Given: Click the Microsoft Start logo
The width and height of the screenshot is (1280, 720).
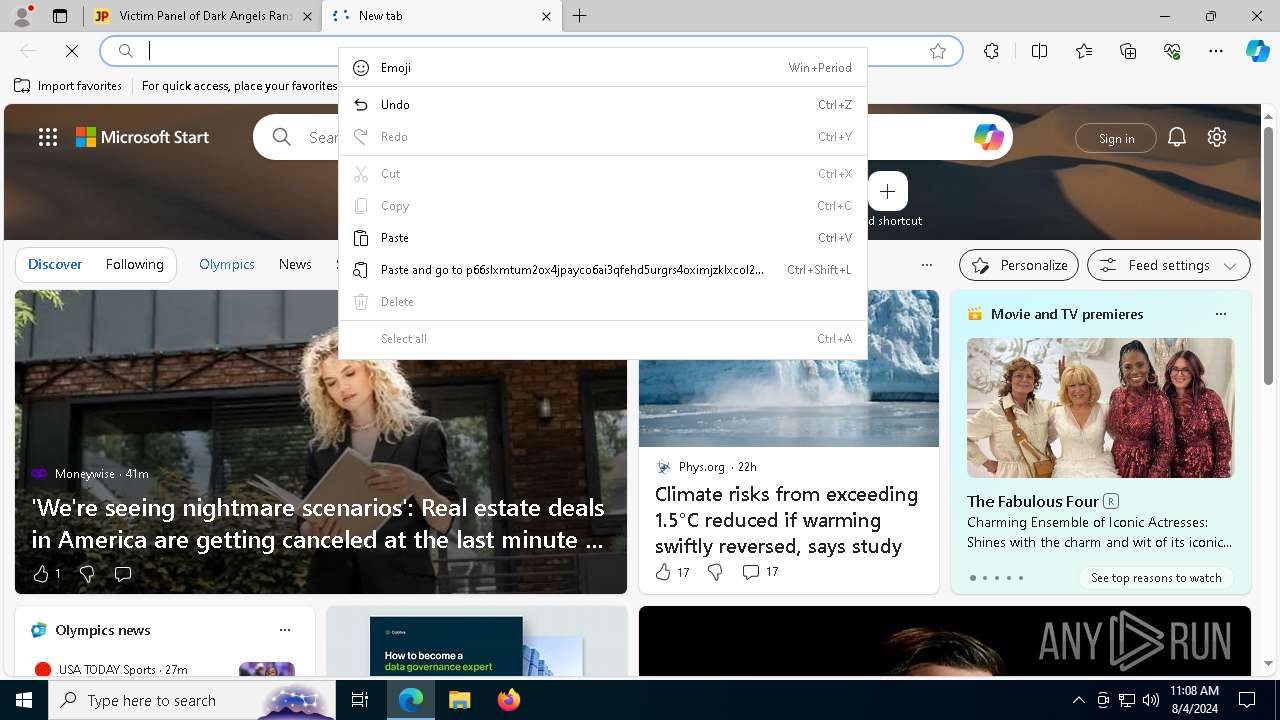Looking at the screenshot, I should tap(142, 137).
